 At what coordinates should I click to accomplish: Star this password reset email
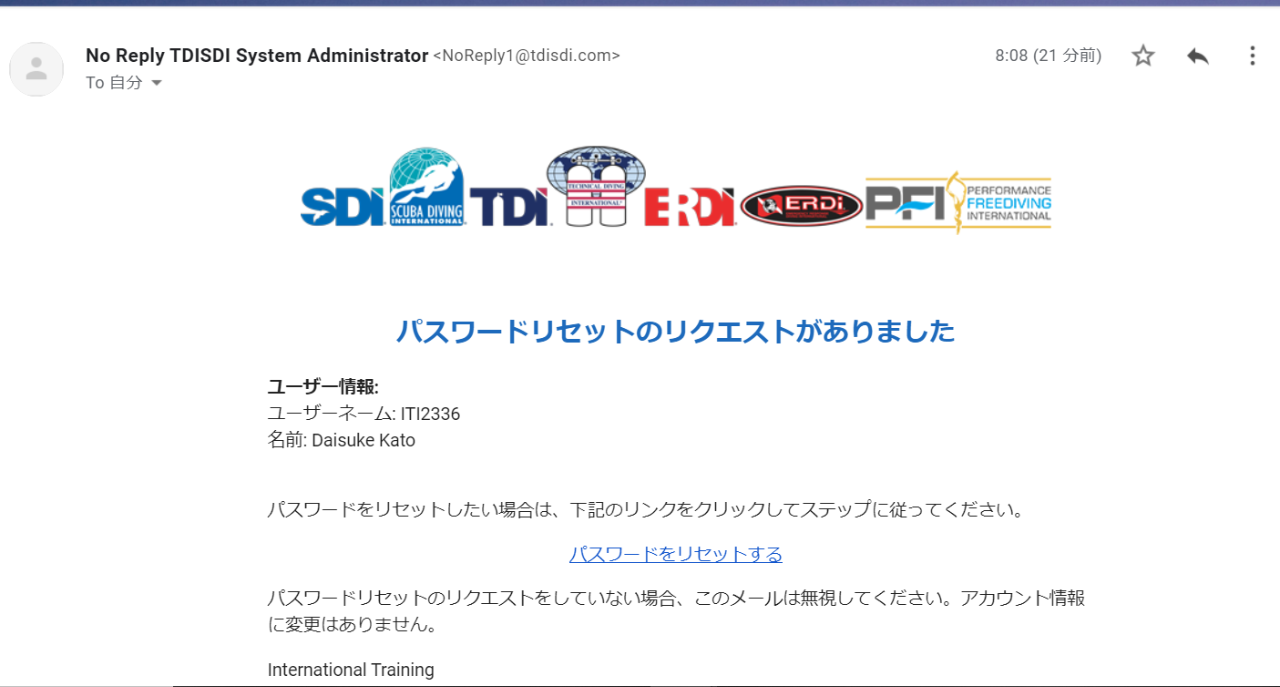[1143, 56]
